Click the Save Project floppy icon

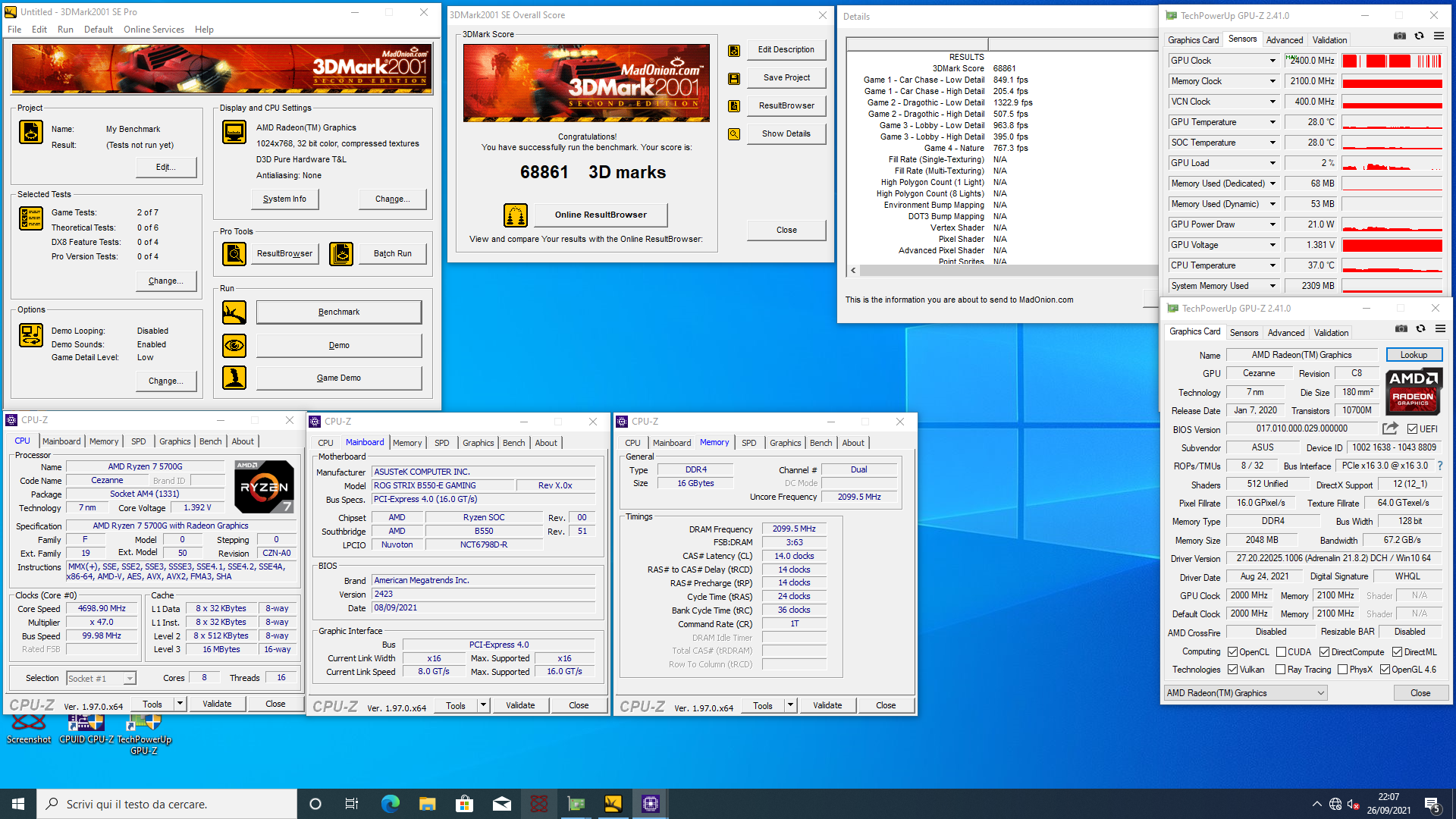(x=734, y=78)
